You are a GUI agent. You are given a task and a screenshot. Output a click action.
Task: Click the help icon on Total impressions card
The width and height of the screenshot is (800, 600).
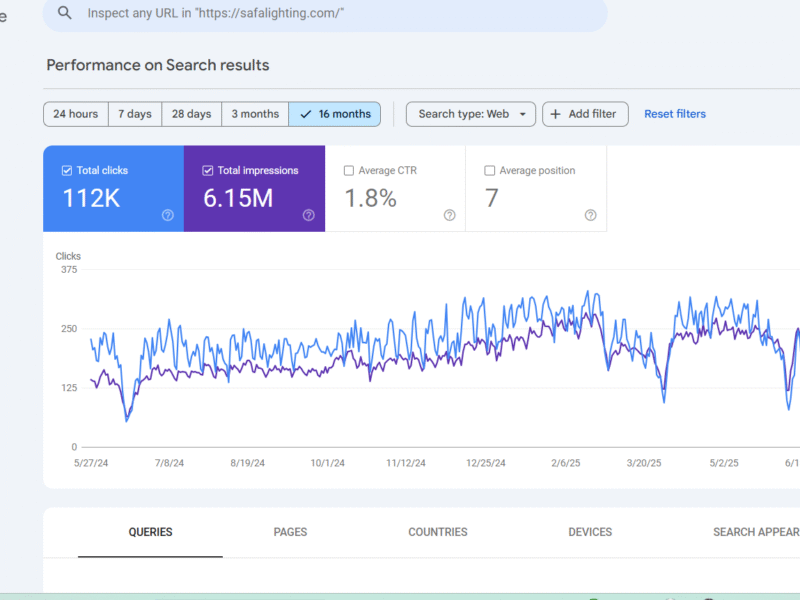[309, 215]
